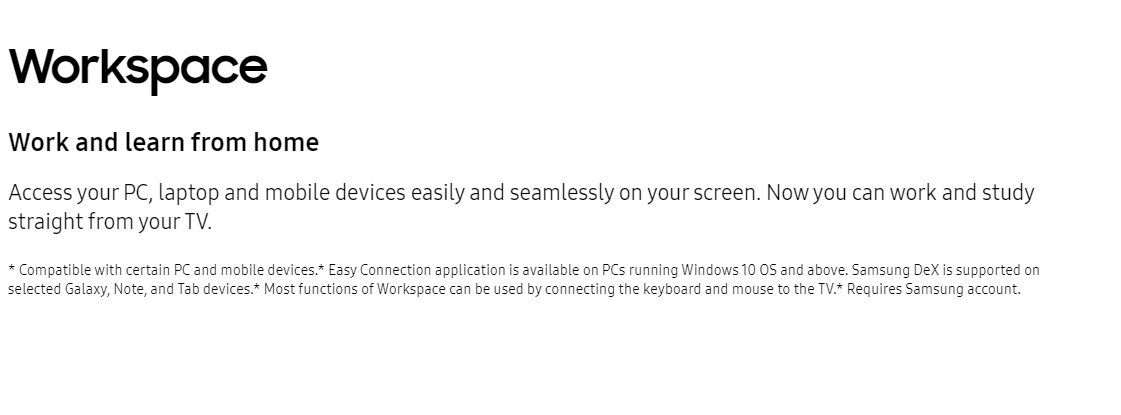
Task: Click the large Workspace heading
Action: 138,67
